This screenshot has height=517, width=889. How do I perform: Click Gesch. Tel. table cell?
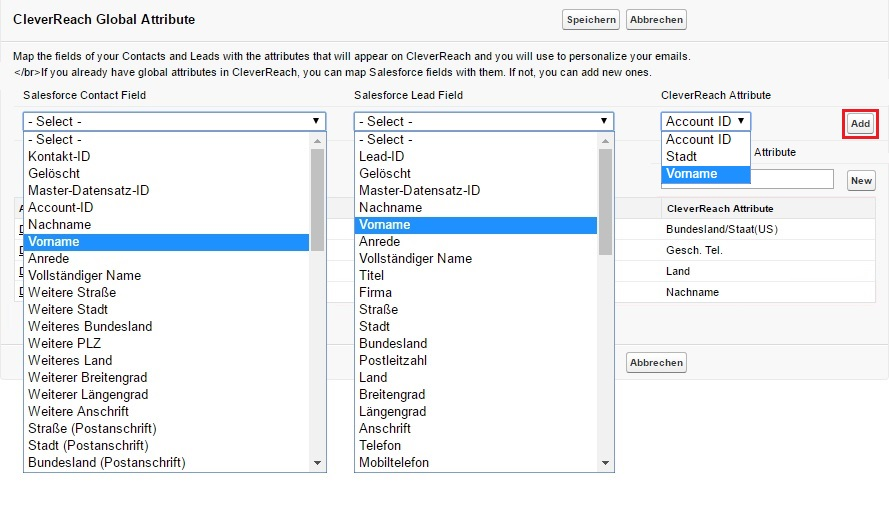768,250
